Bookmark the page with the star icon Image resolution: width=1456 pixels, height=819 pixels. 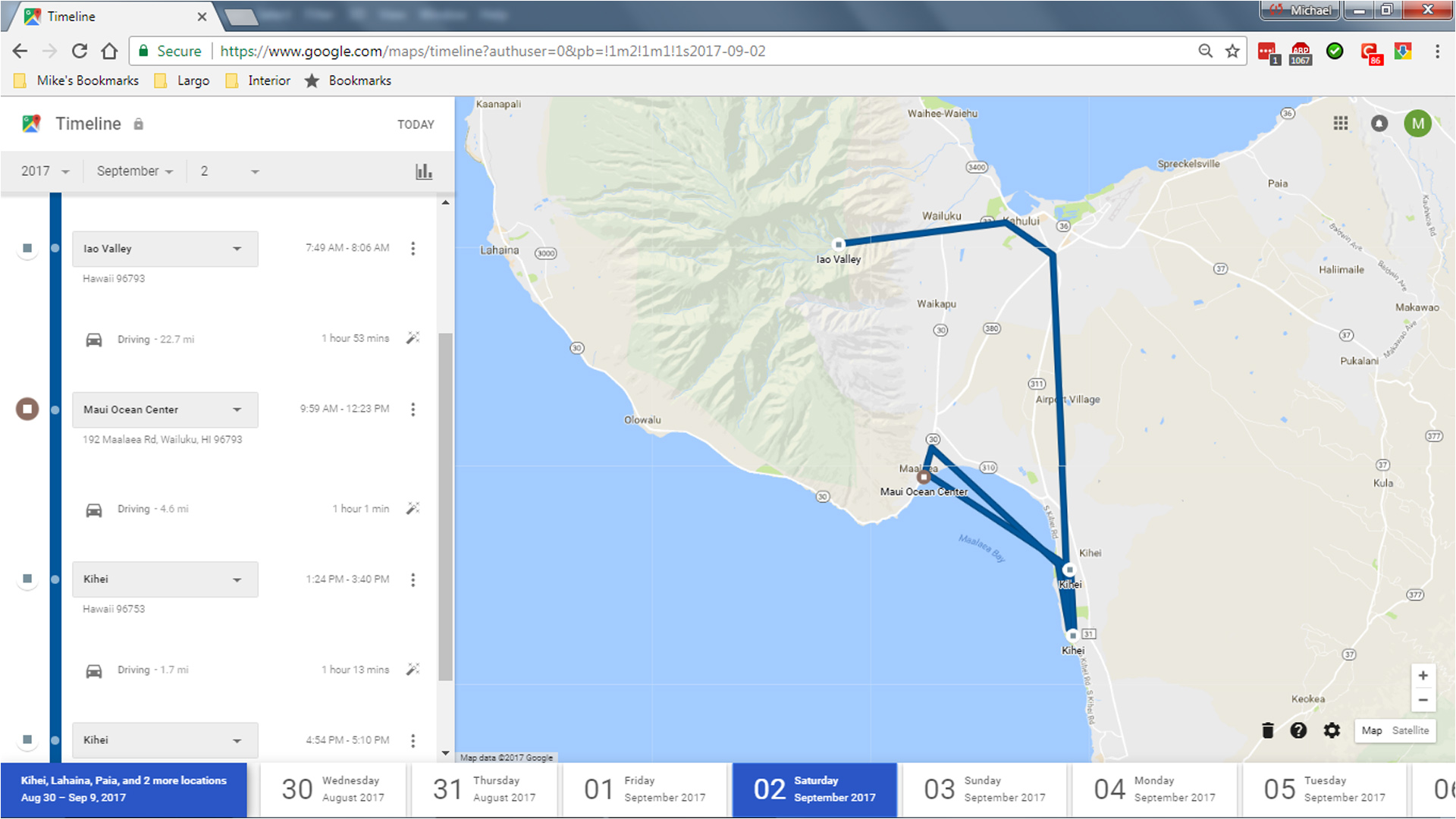click(x=1232, y=51)
